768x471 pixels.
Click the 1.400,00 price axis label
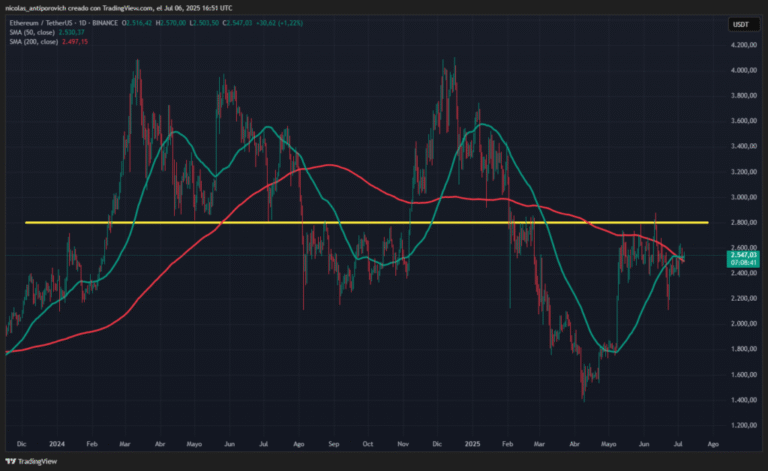pos(744,400)
